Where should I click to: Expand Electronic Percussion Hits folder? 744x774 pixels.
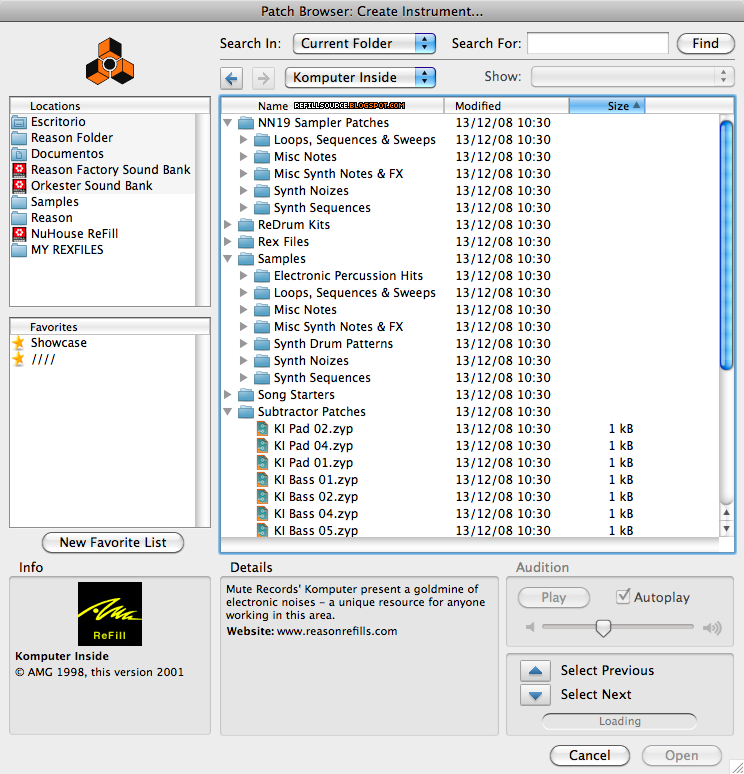[x=244, y=275]
